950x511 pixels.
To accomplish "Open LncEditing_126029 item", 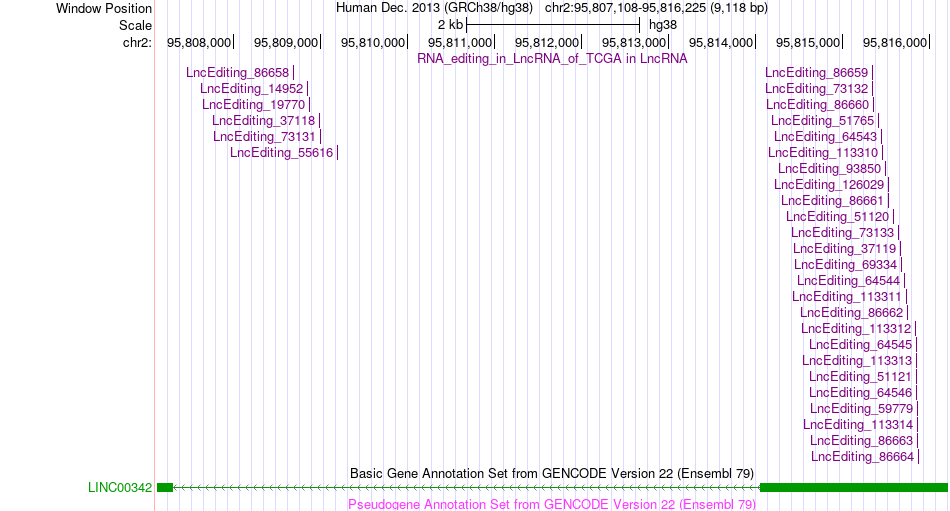I will pyautogui.click(x=829, y=185).
